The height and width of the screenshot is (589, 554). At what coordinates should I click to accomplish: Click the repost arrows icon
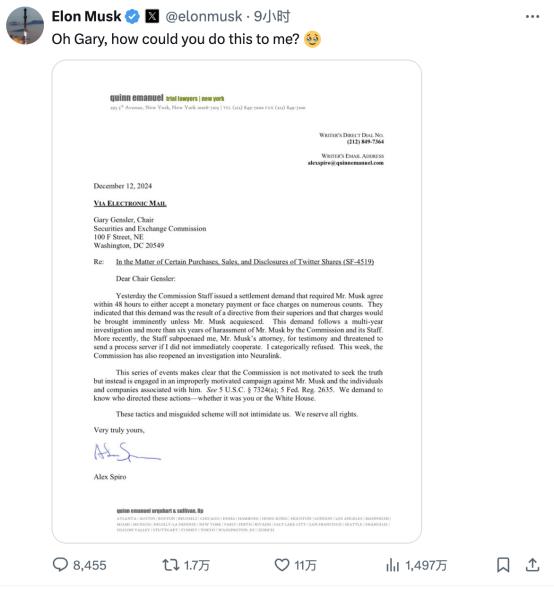[x=171, y=565]
